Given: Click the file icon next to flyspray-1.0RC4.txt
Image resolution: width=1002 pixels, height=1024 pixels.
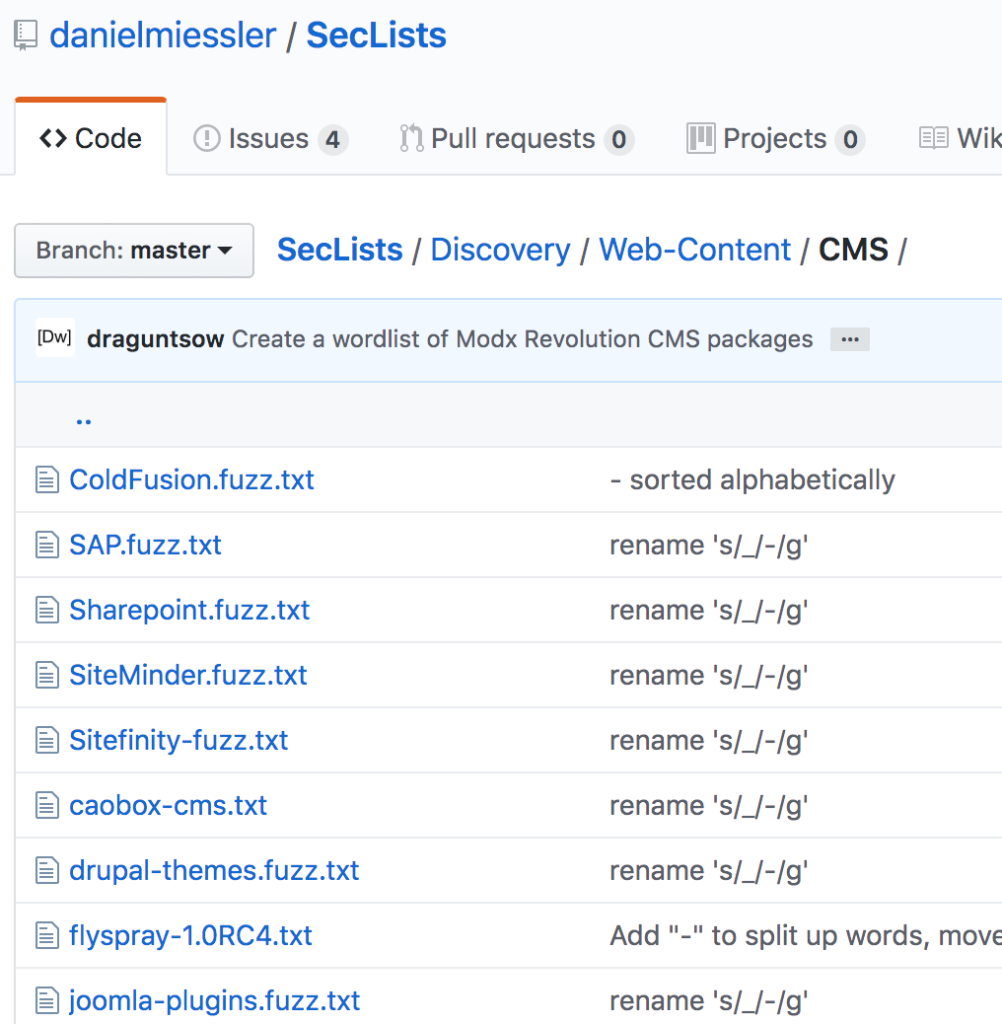Looking at the screenshot, I should tap(47, 936).
